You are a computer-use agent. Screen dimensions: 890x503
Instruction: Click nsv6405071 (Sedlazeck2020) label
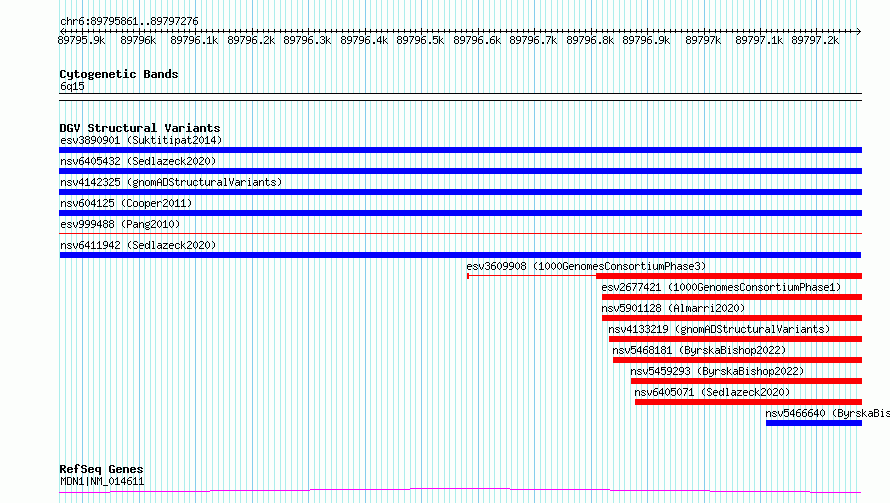point(712,392)
